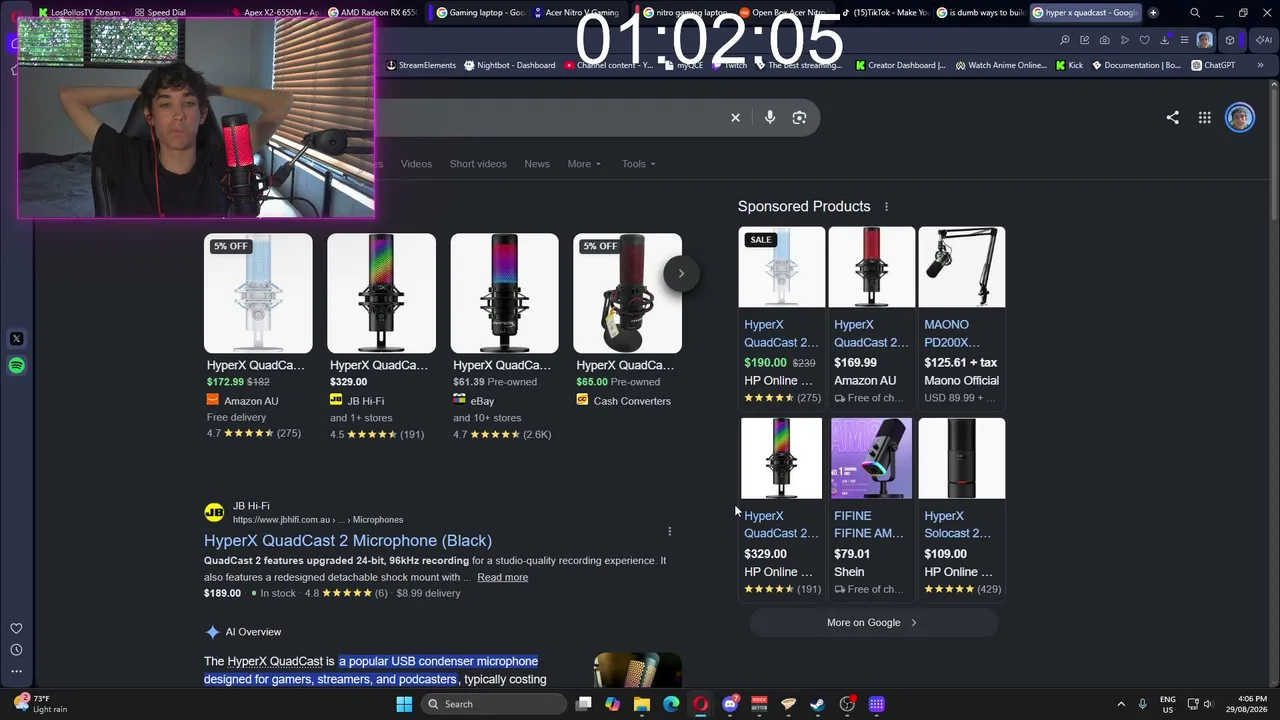Launch Microsoft Edge from the taskbar

671,704
